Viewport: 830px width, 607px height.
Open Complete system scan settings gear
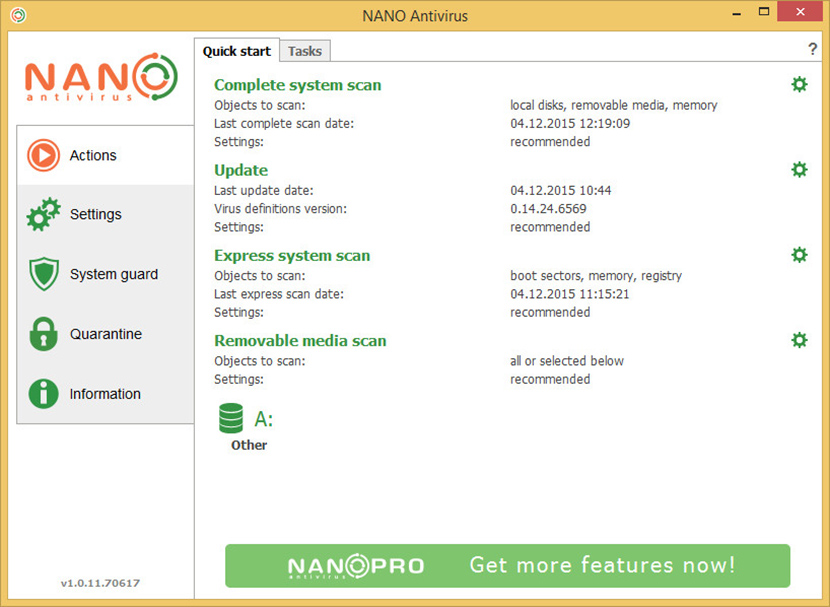(799, 85)
